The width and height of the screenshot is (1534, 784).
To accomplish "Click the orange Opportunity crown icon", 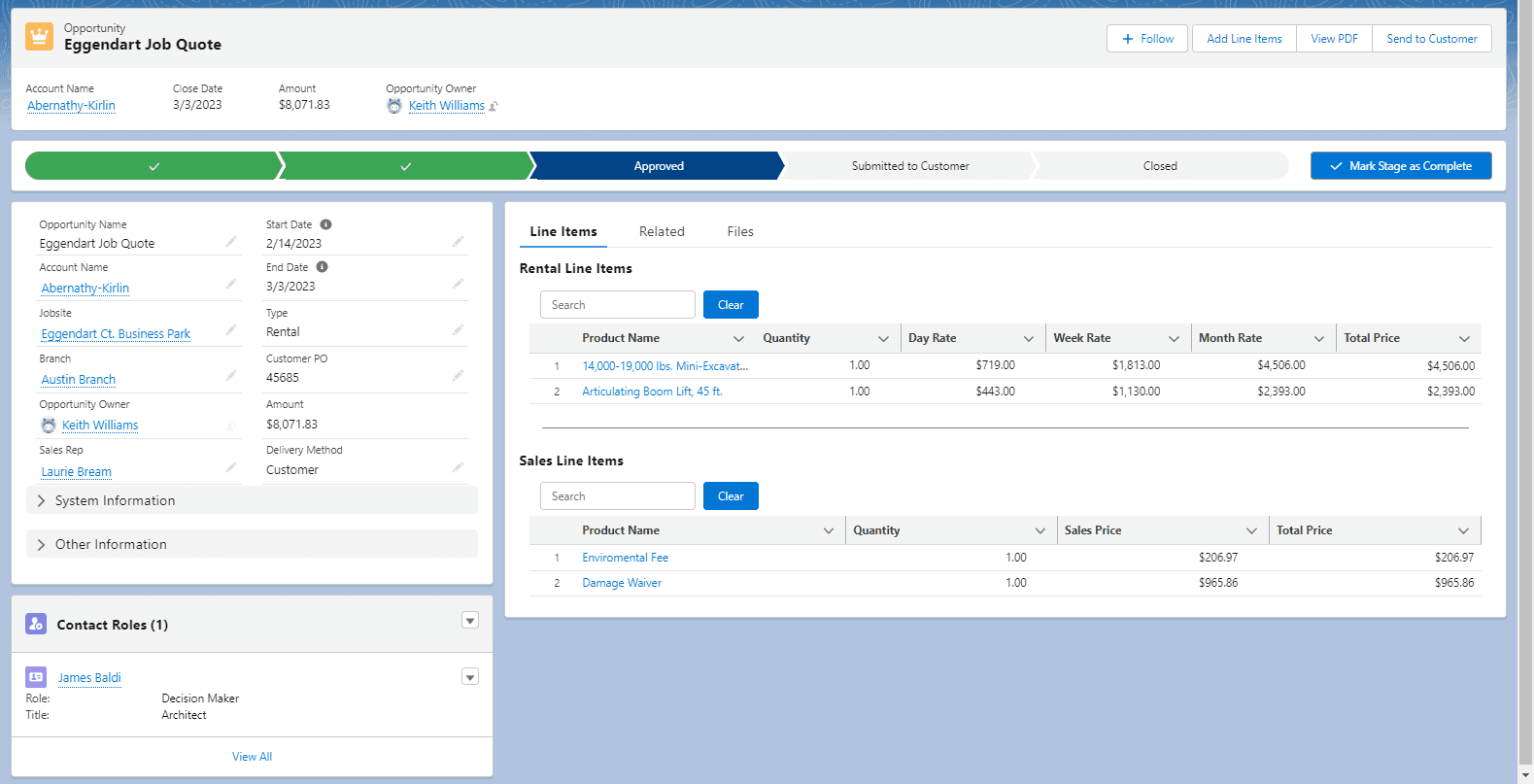I will coord(40,37).
